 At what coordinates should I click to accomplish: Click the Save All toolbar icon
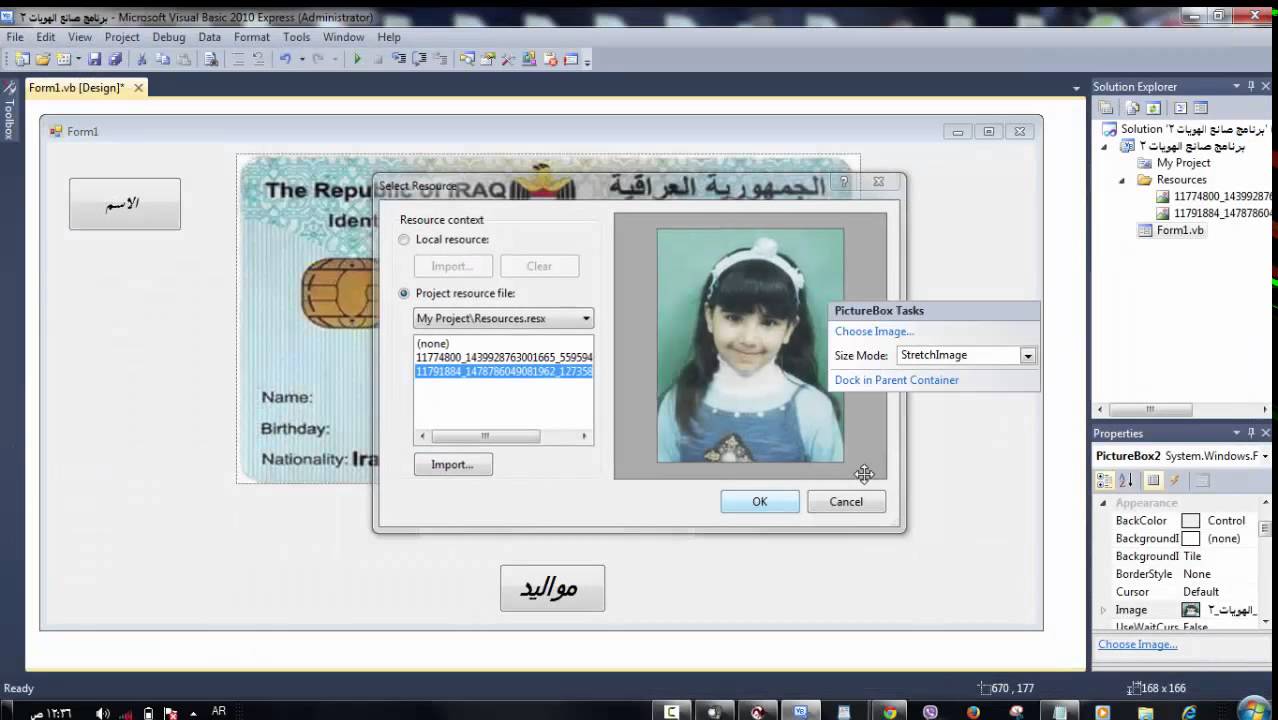pos(115,59)
